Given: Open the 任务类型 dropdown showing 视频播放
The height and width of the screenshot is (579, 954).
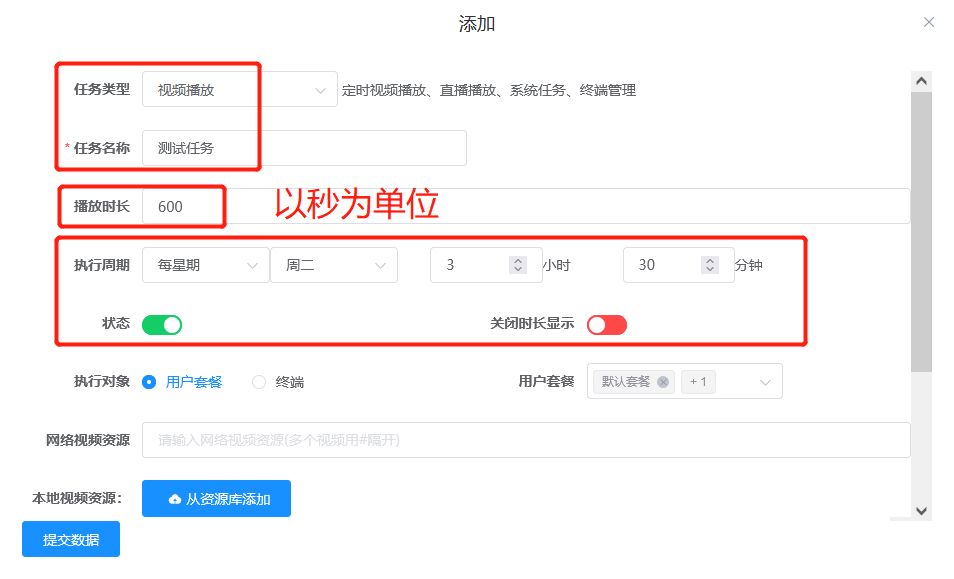Looking at the screenshot, I should point(238,90).
